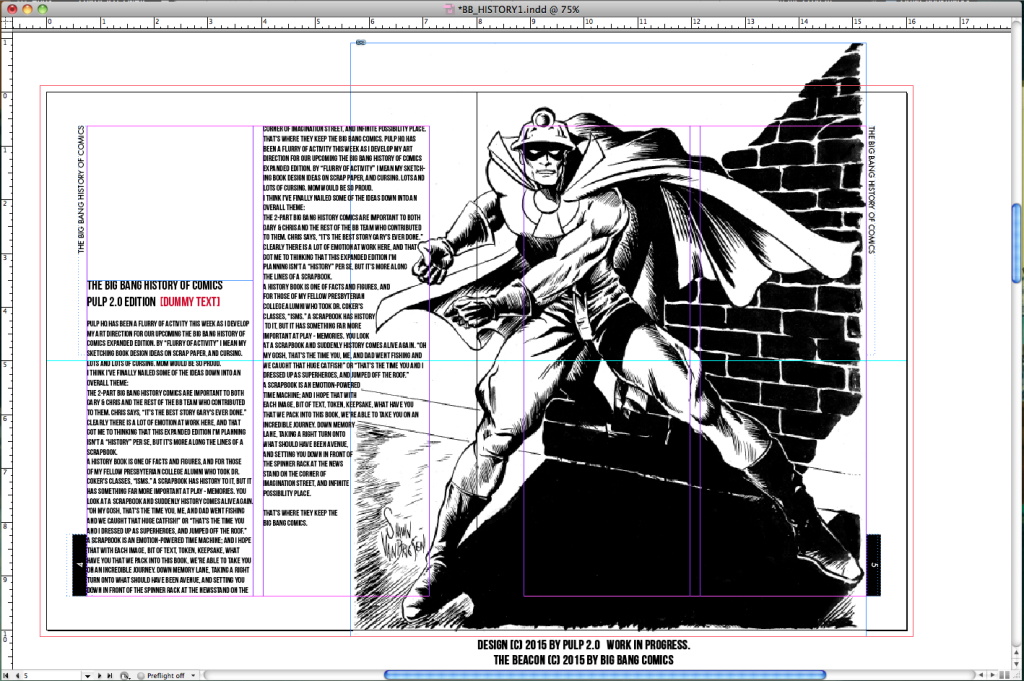Click the PULP 2.0 EDITION heading
This screenshot has height=681, width=1024.
121,302
